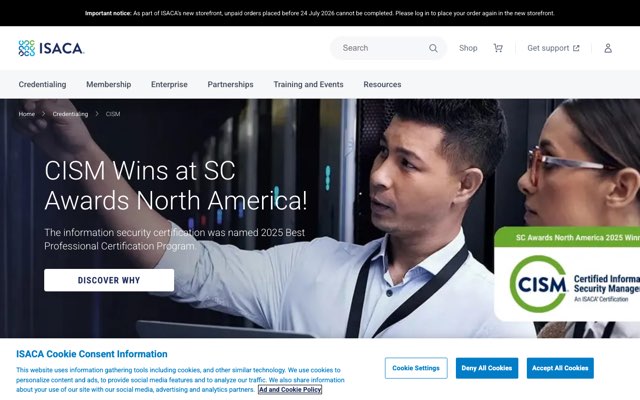Open Cookie Settings
Screen dimensions: 640x400
coord(416,368)
